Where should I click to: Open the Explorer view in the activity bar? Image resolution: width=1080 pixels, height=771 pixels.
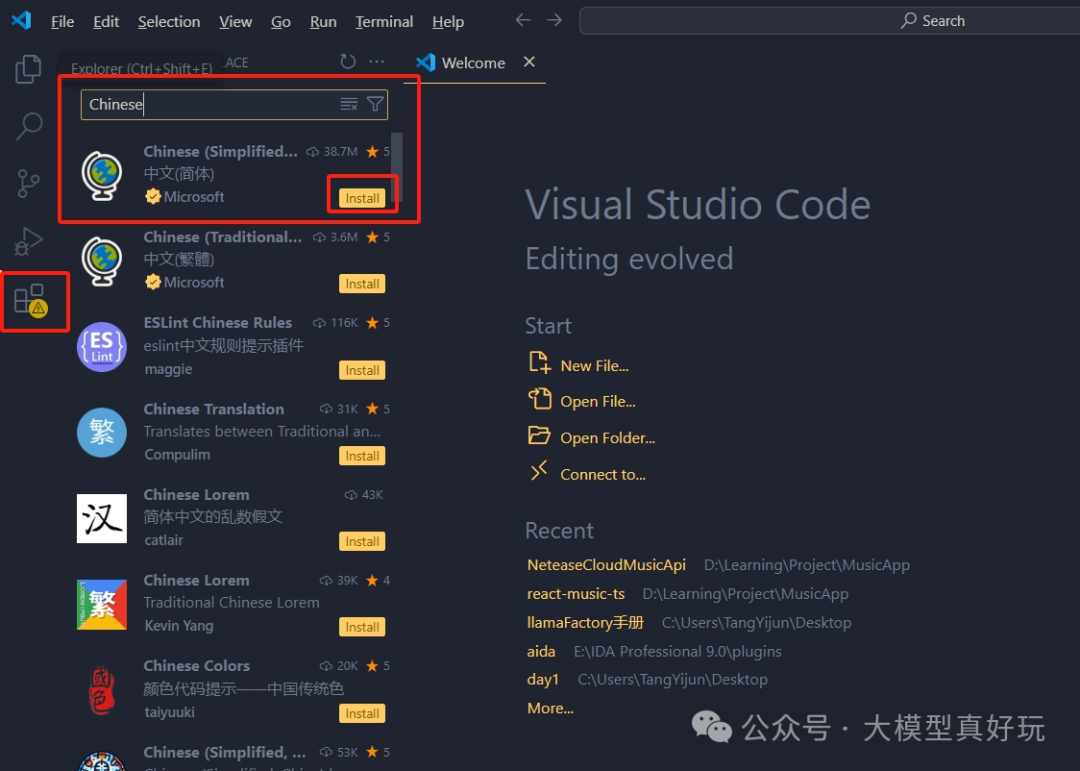27,68
